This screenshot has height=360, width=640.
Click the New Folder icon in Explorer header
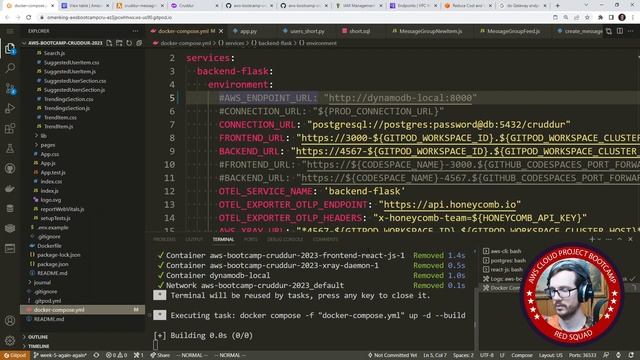(119, 43)
